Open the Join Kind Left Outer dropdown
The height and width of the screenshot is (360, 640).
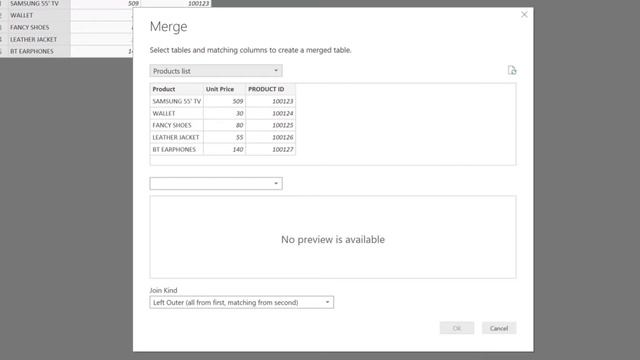242,302
